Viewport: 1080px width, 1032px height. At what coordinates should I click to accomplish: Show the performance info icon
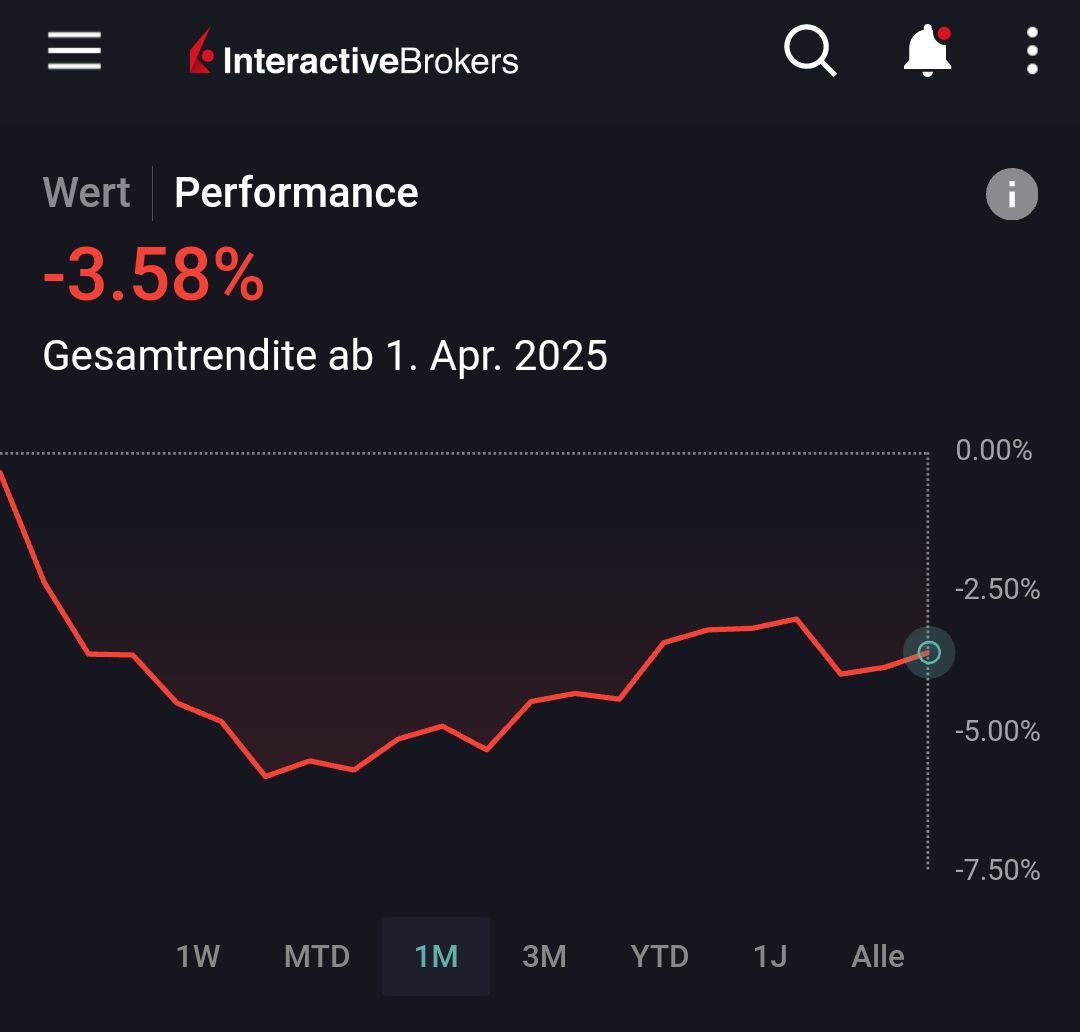click(x=1011, y=194)
